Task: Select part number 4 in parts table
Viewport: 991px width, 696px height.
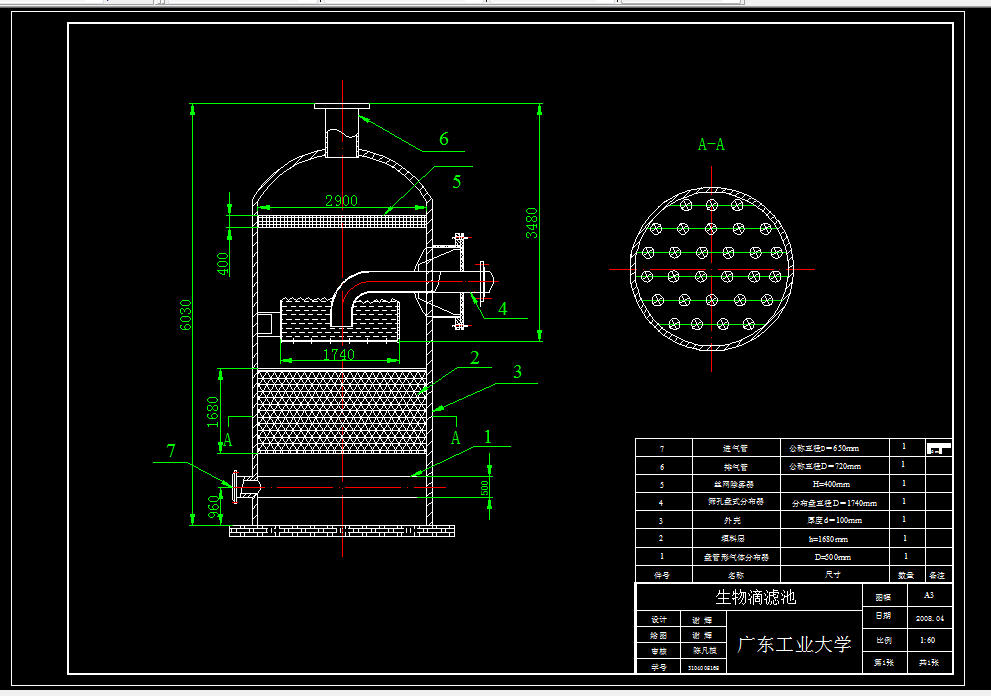Action: (661, 503)
